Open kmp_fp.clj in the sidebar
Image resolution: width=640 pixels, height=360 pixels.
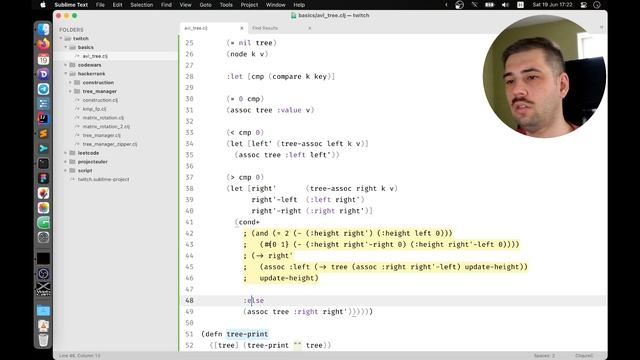(x=94, y=109)
